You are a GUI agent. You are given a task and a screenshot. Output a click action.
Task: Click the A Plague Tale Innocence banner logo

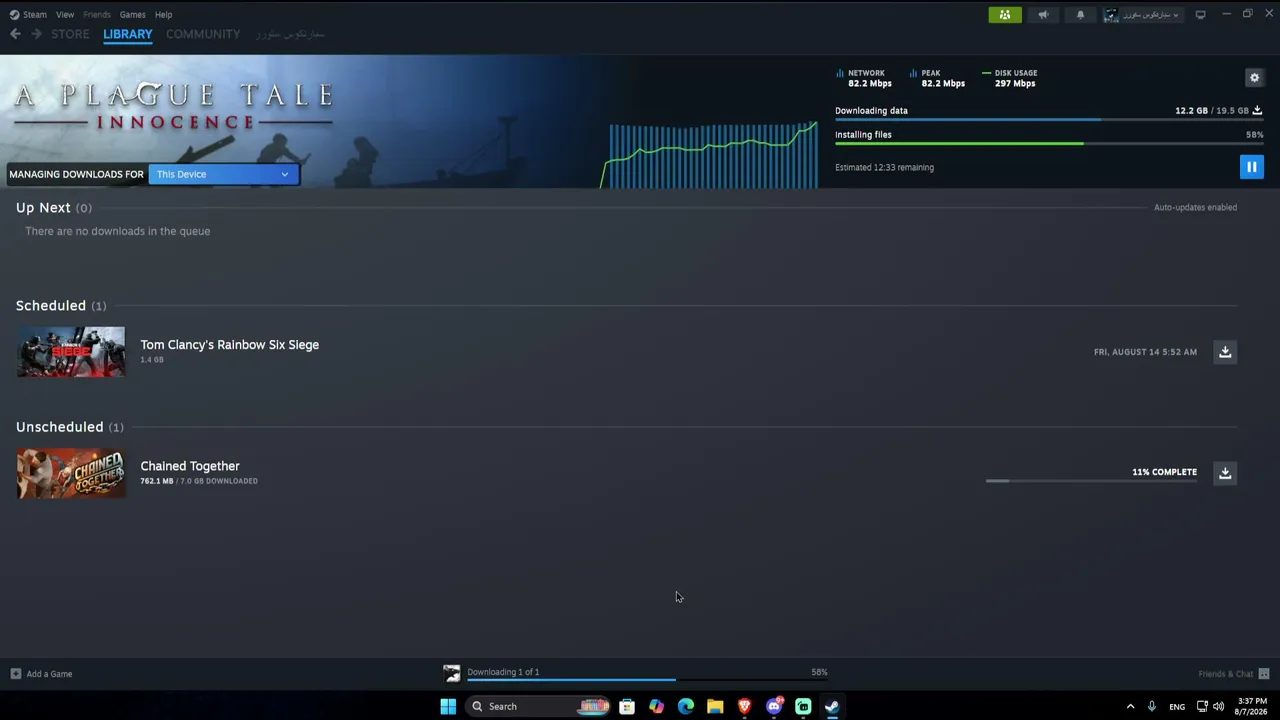[173, 107]
